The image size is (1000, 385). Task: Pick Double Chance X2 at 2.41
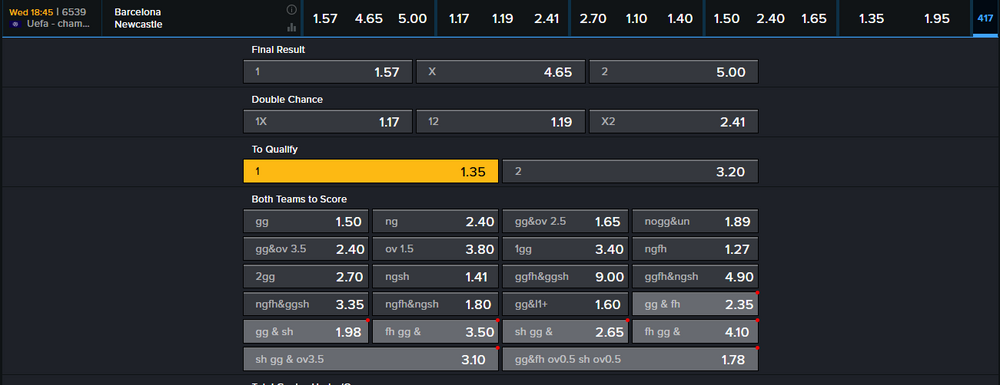click(x=673, y=122)
